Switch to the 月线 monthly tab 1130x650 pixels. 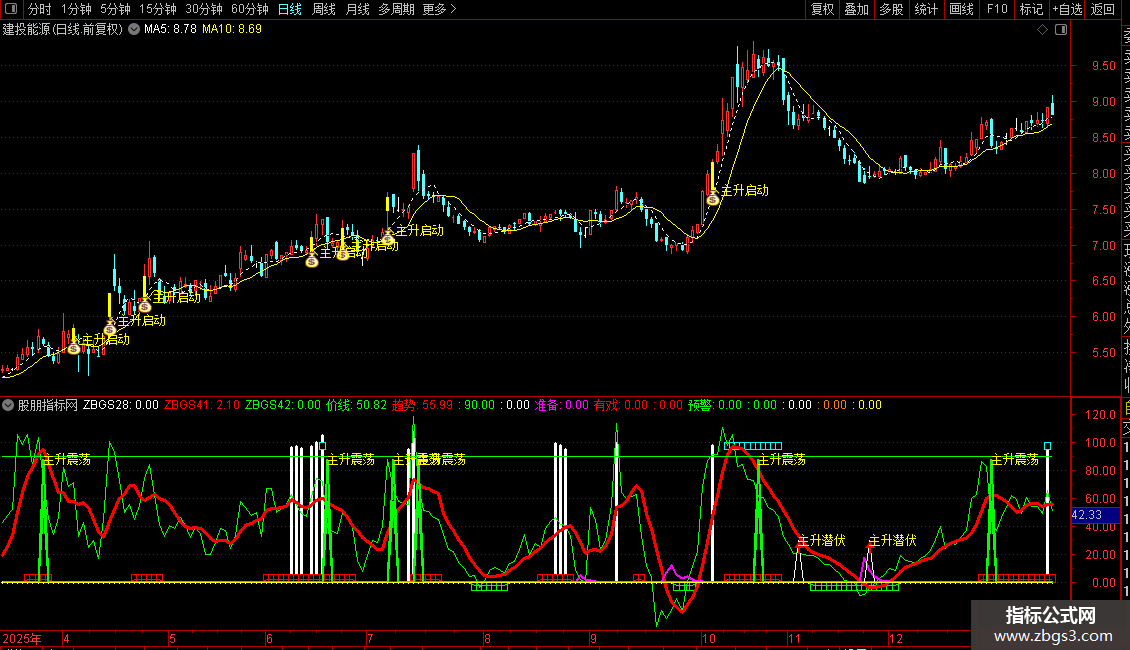coord(357,9)
